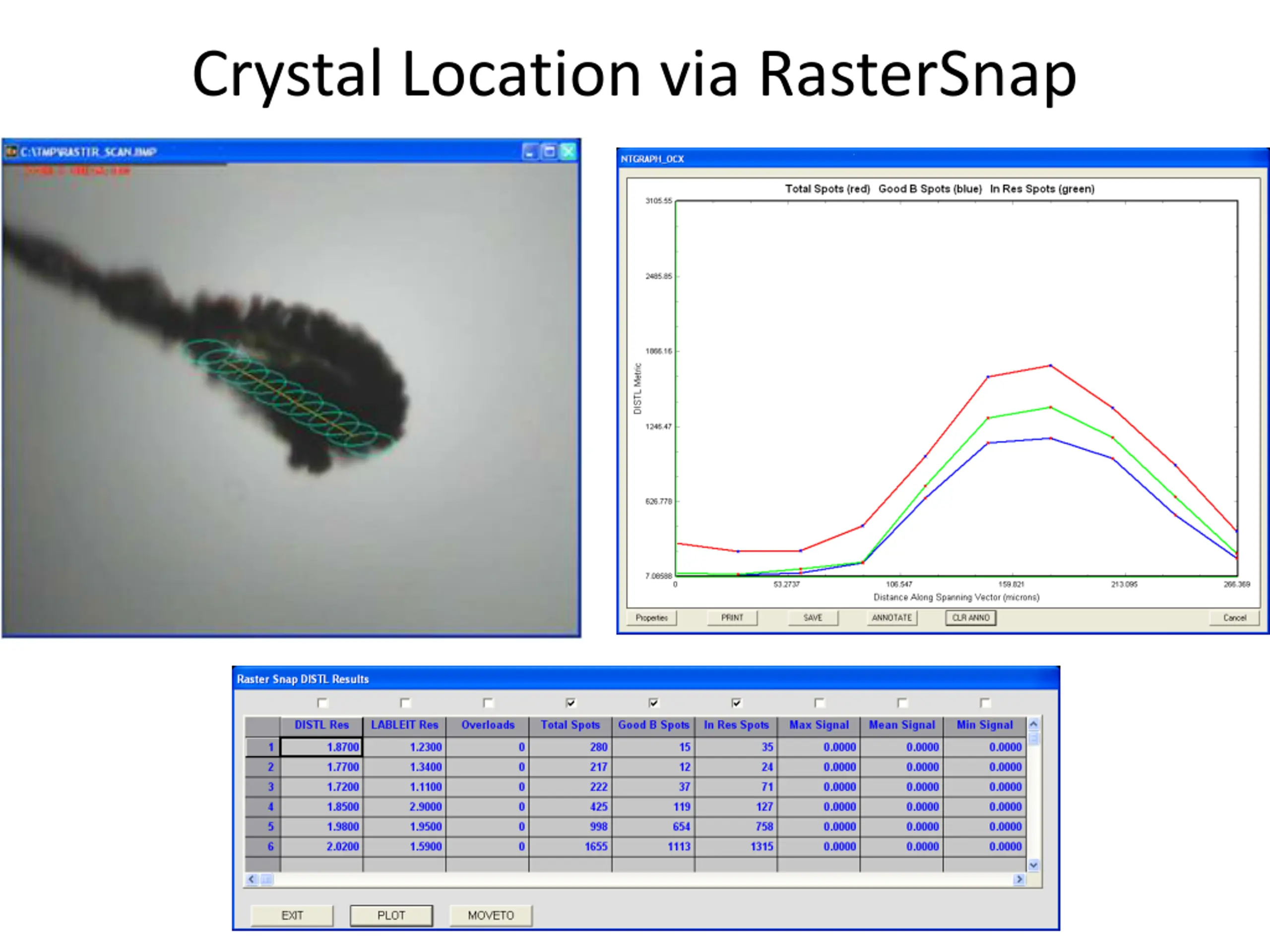1270x952 pixels.
Task: Click the Total Spots cell 998
Action: point(570,827)
